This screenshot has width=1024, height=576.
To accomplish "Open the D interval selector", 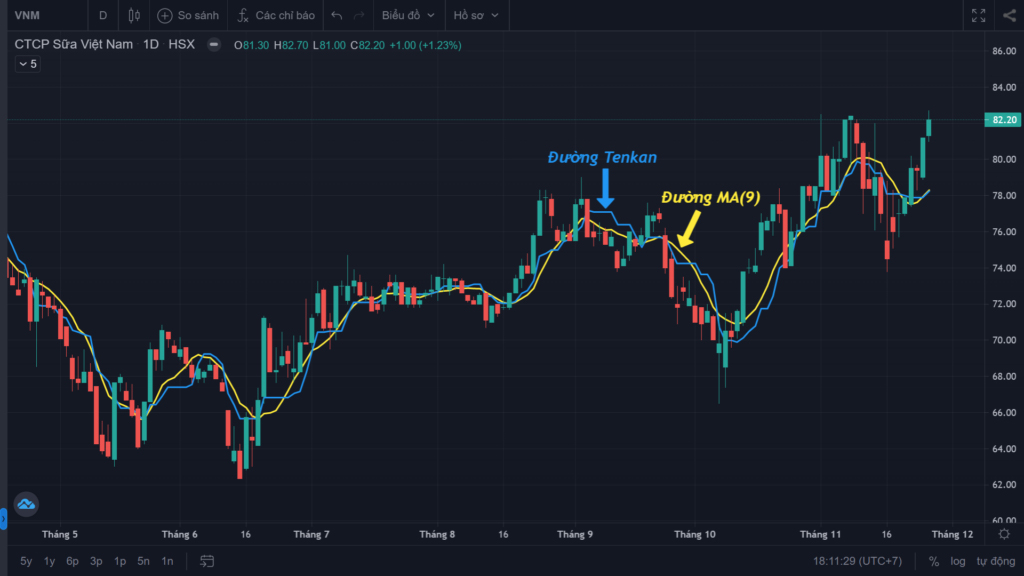I will tap(103, 15).
